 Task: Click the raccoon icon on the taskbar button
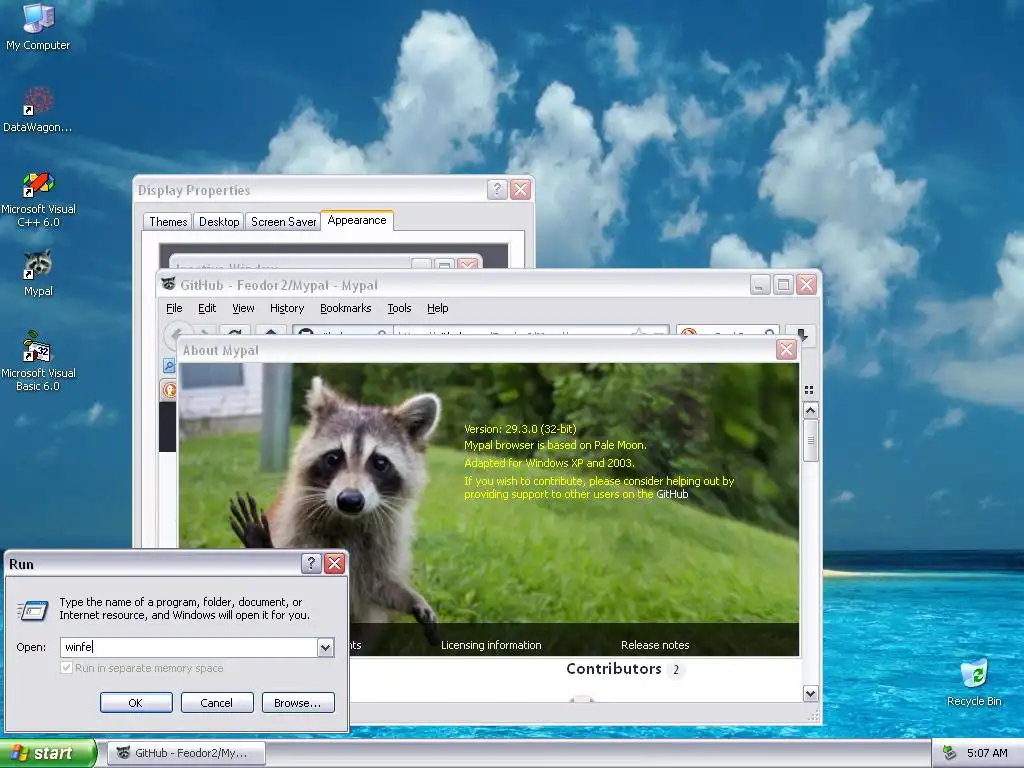coord(123,753)
